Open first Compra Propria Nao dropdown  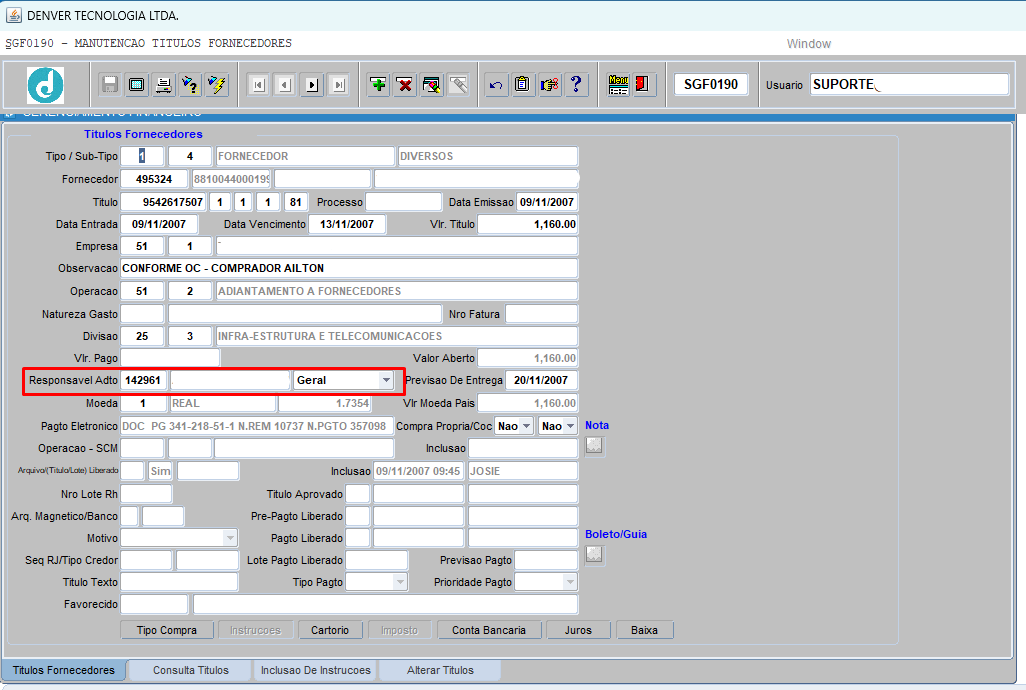coord(527,426)
